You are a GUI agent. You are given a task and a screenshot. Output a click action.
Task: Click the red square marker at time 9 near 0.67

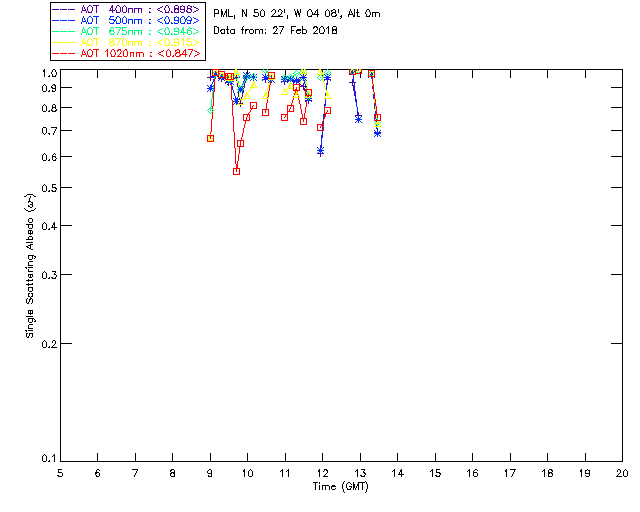pos(210,138)
